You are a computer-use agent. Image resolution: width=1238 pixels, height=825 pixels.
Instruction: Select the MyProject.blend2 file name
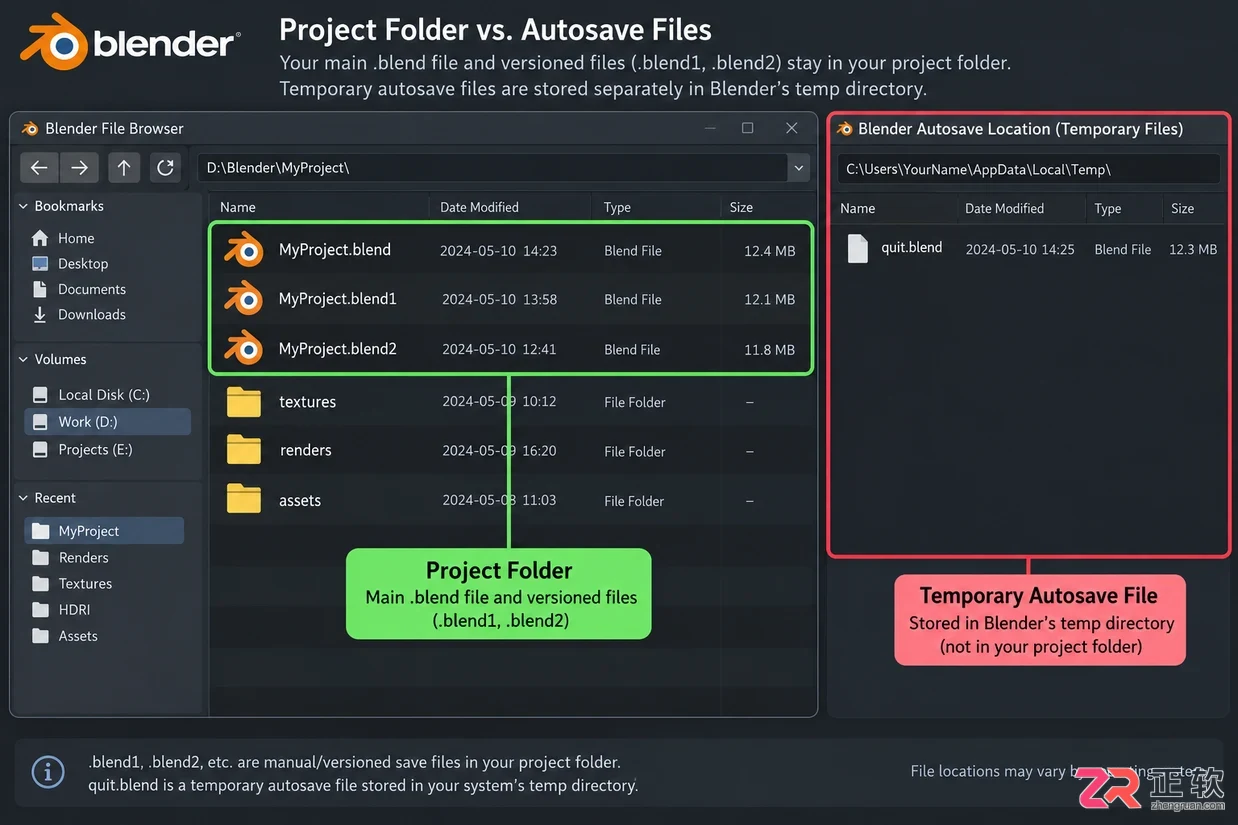click(338, 348)
